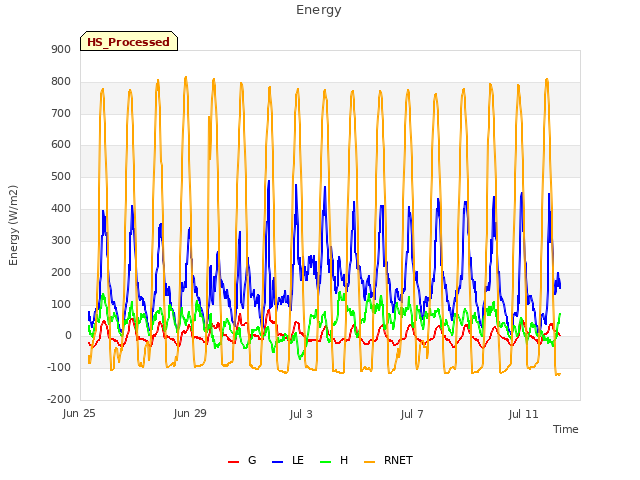The width and height of the screenshot is (640, 480).
Task: Click the -100 y-axis tick label
Action: (x=59, y=367)
